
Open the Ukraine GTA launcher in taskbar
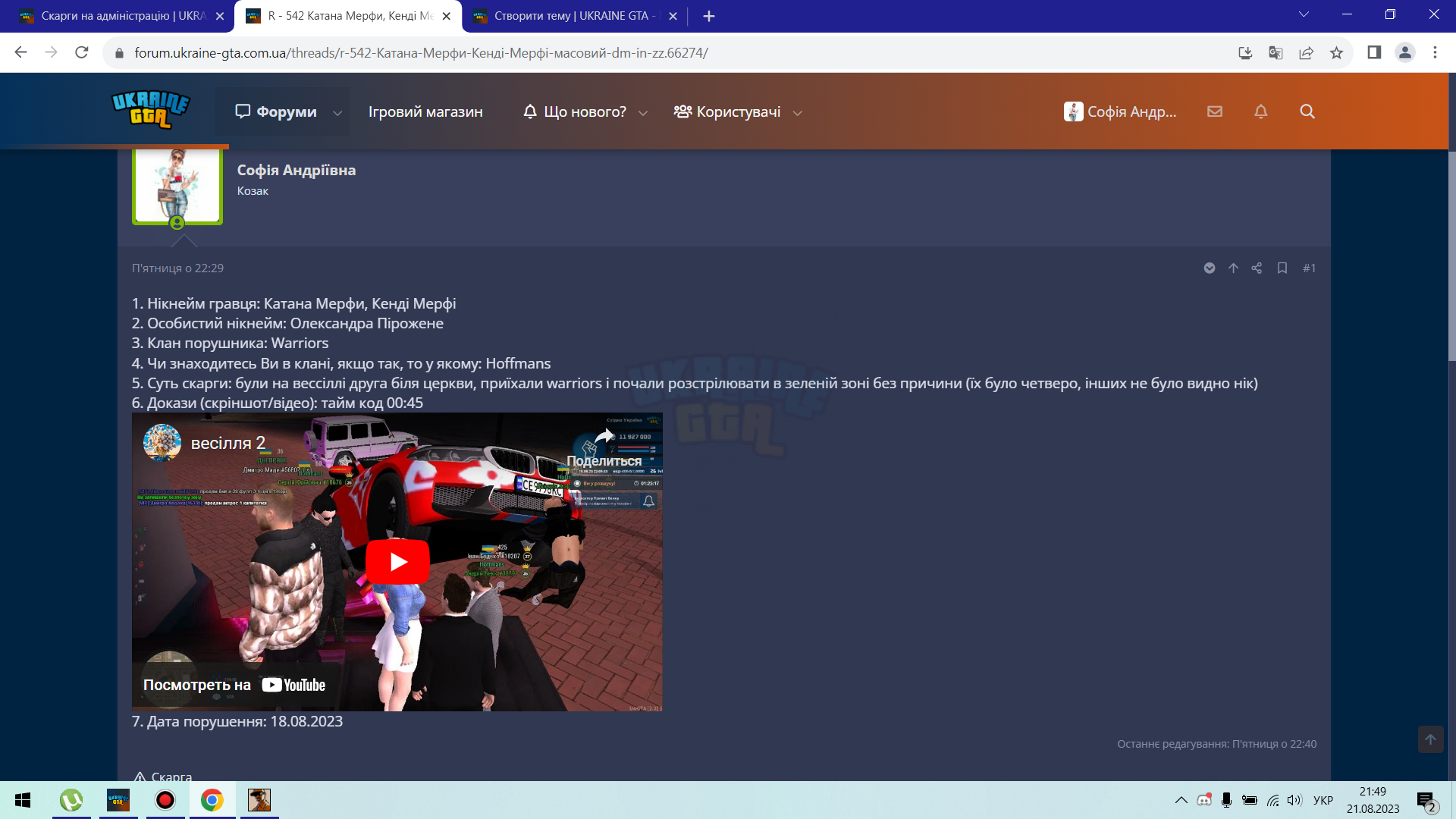(x=118, y=800)
